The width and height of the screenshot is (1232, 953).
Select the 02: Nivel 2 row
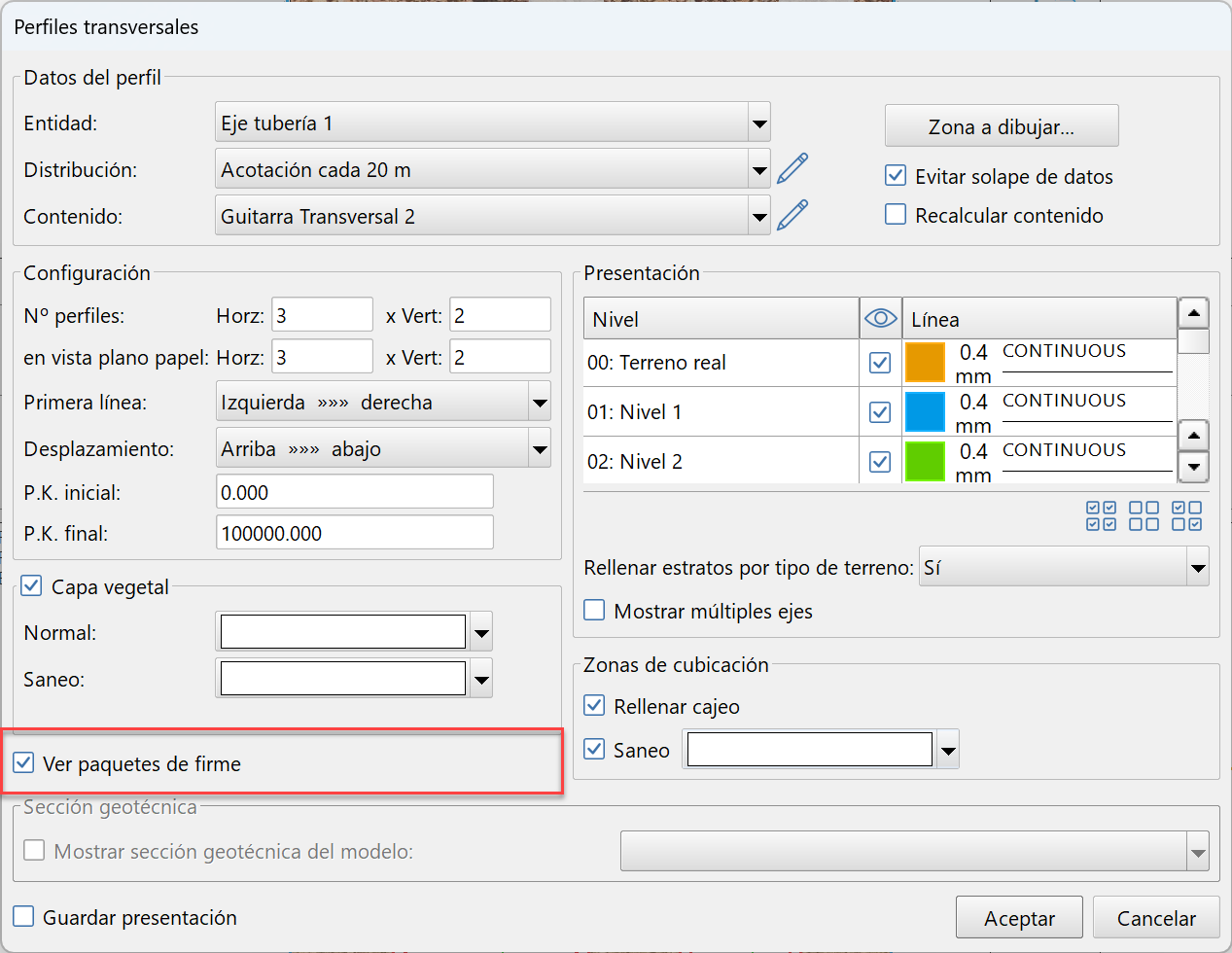pos(721,462)
